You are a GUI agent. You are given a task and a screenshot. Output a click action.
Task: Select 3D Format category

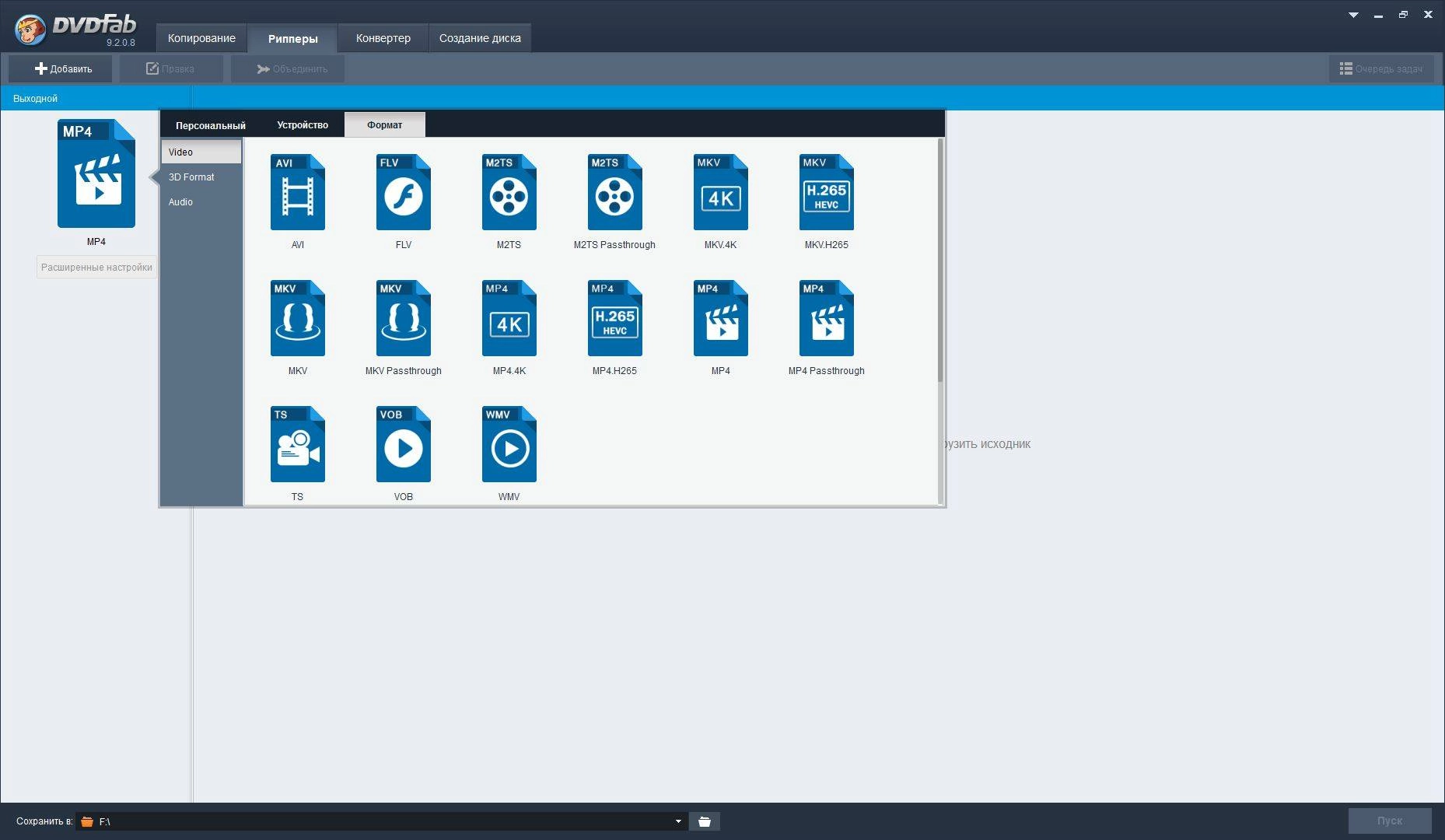(x=201, y=177)
